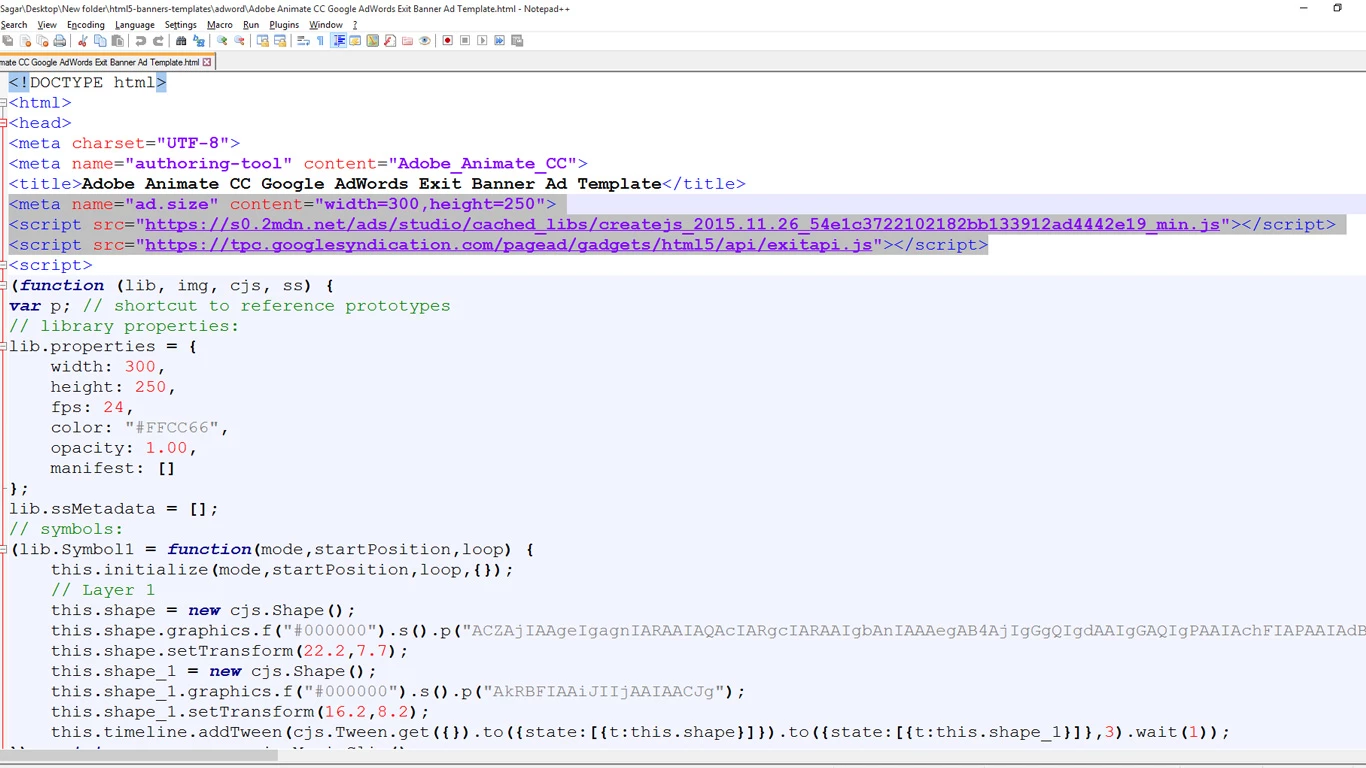
Task: Open the Language menu
Action: 135,25
